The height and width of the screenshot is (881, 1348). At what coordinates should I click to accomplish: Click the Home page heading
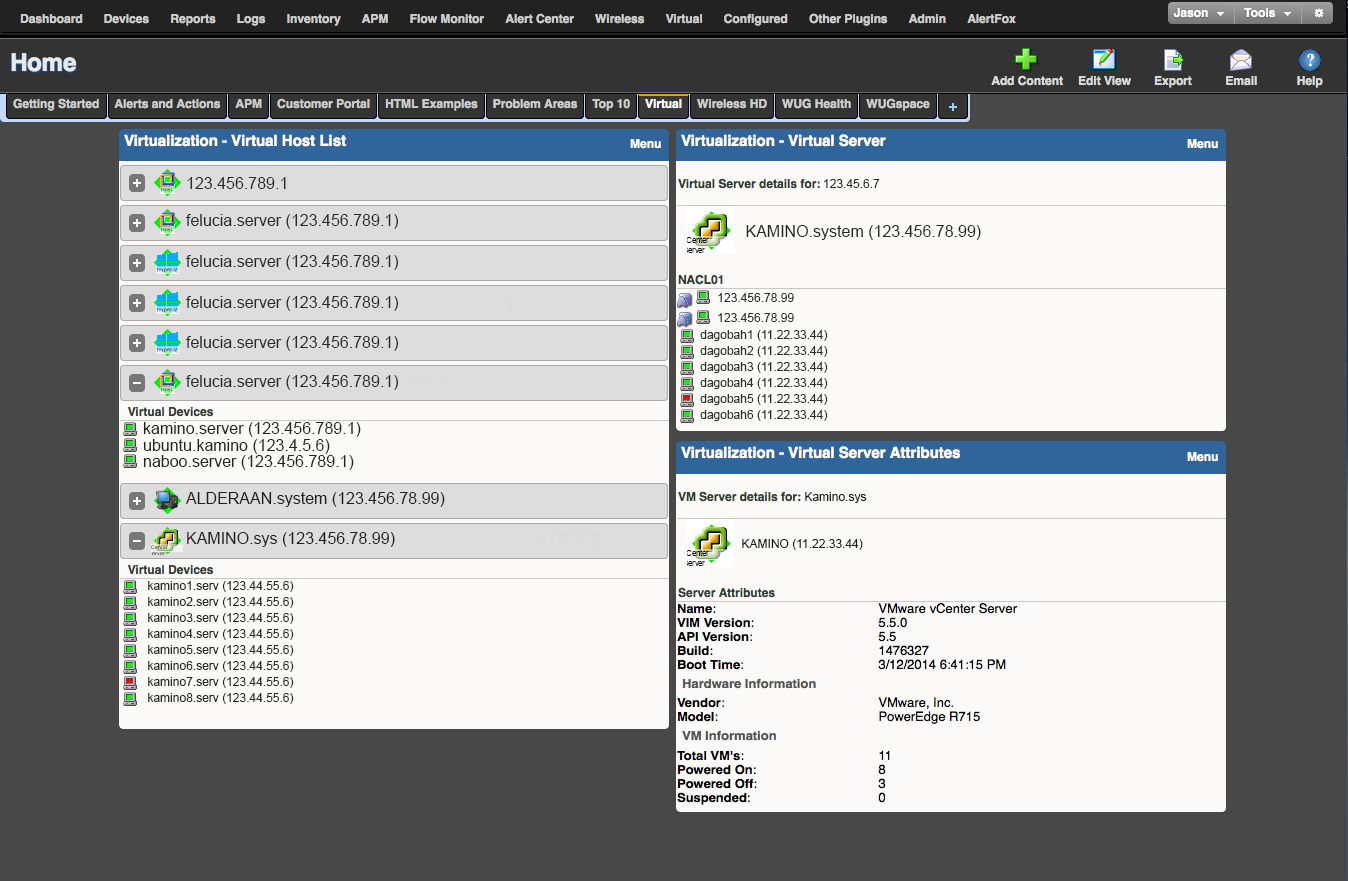[x=44, y=63]
